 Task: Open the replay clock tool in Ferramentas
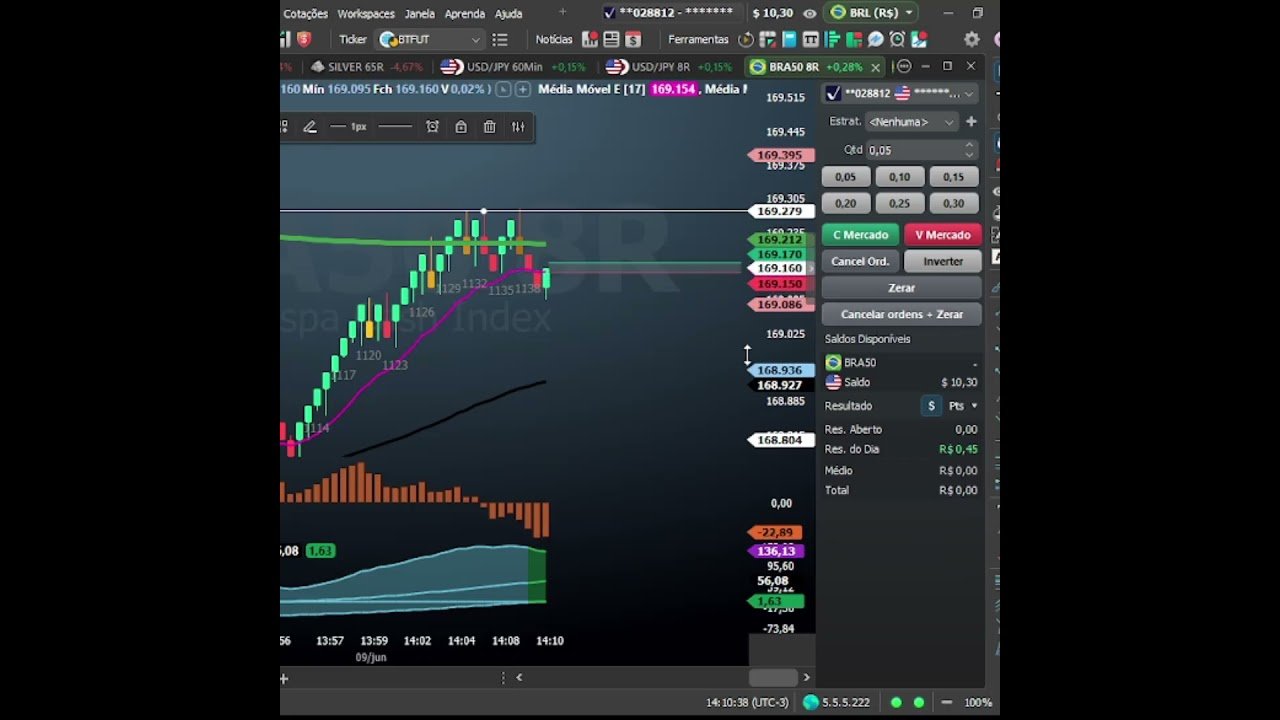point(745,40)
